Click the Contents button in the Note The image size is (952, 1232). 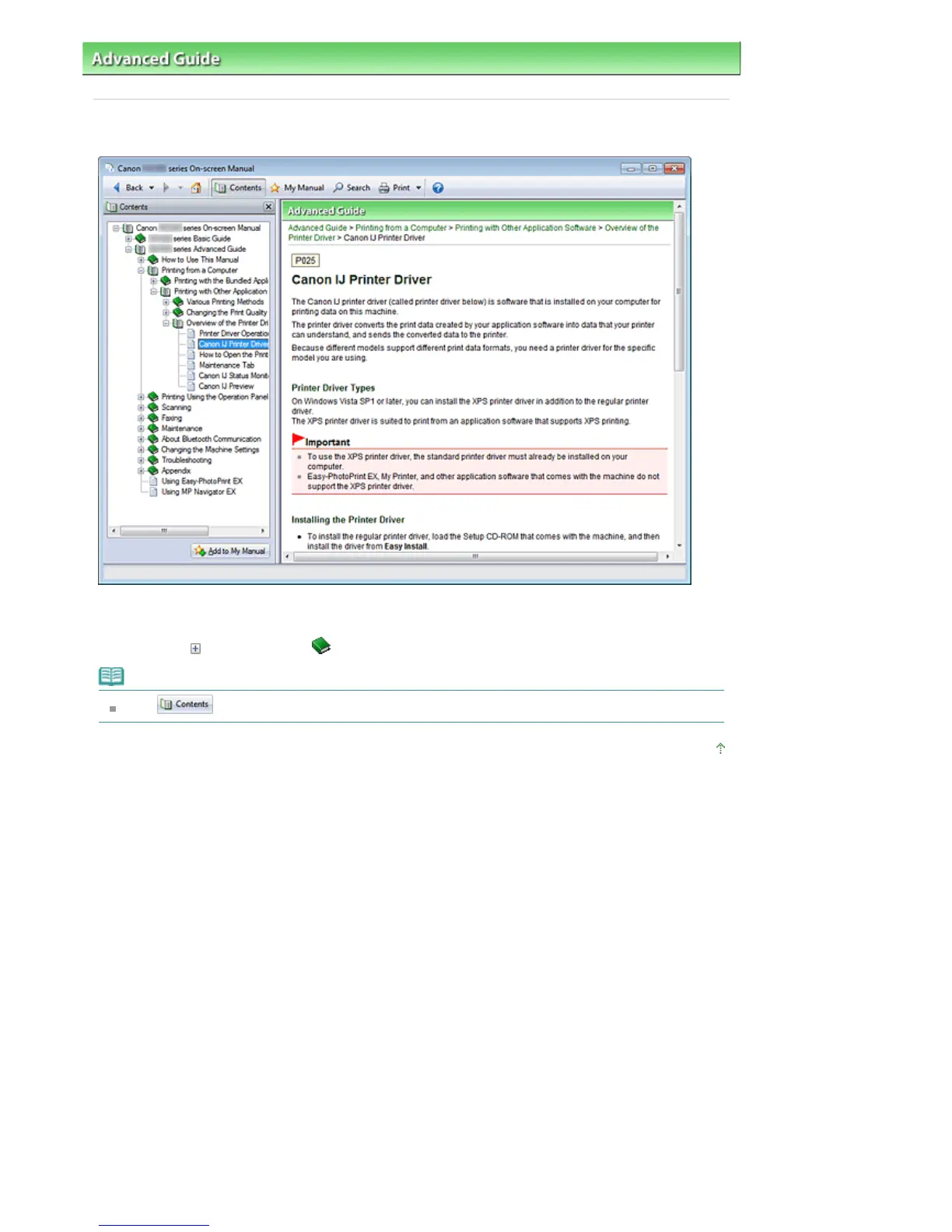185,704
